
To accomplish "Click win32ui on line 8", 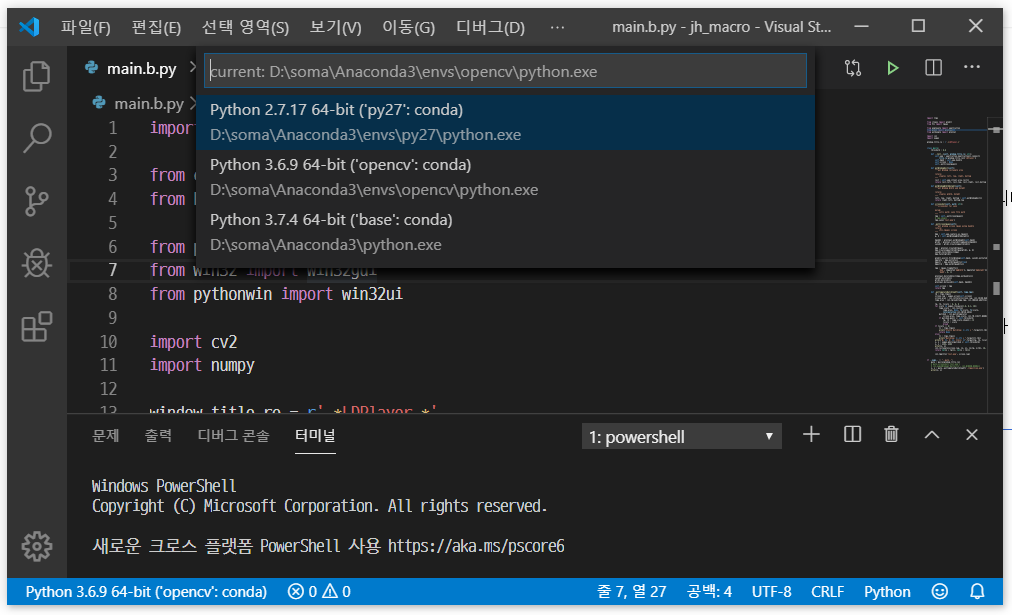I will (372, 294).
